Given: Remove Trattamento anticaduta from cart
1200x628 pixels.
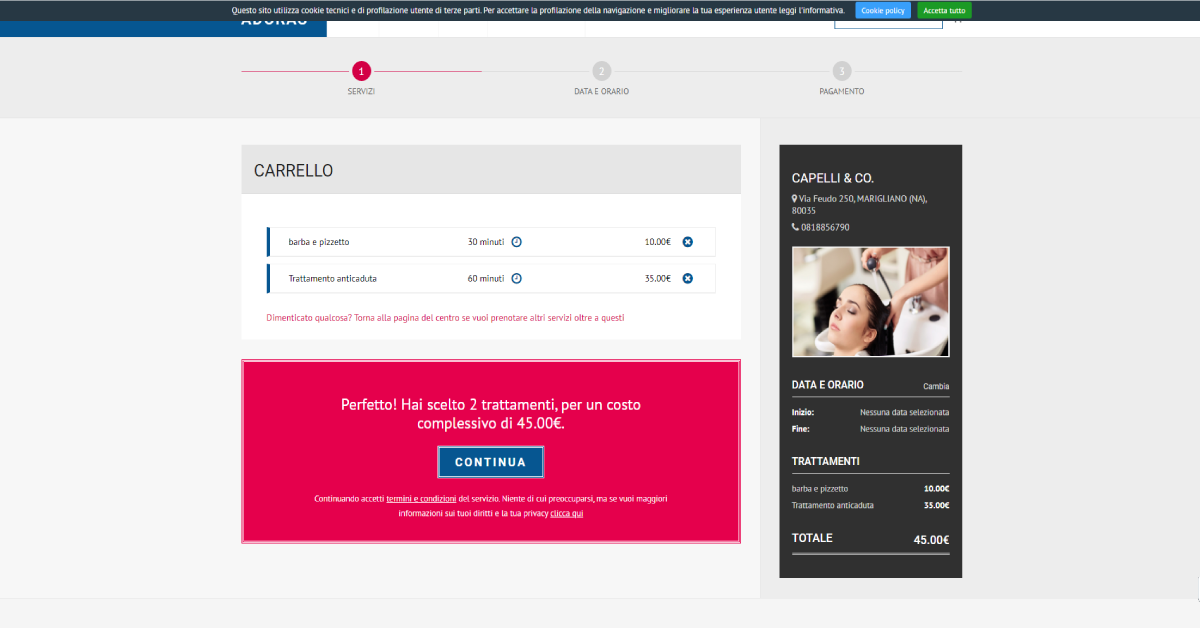Looking at the screenshot, I should point(687,278).
